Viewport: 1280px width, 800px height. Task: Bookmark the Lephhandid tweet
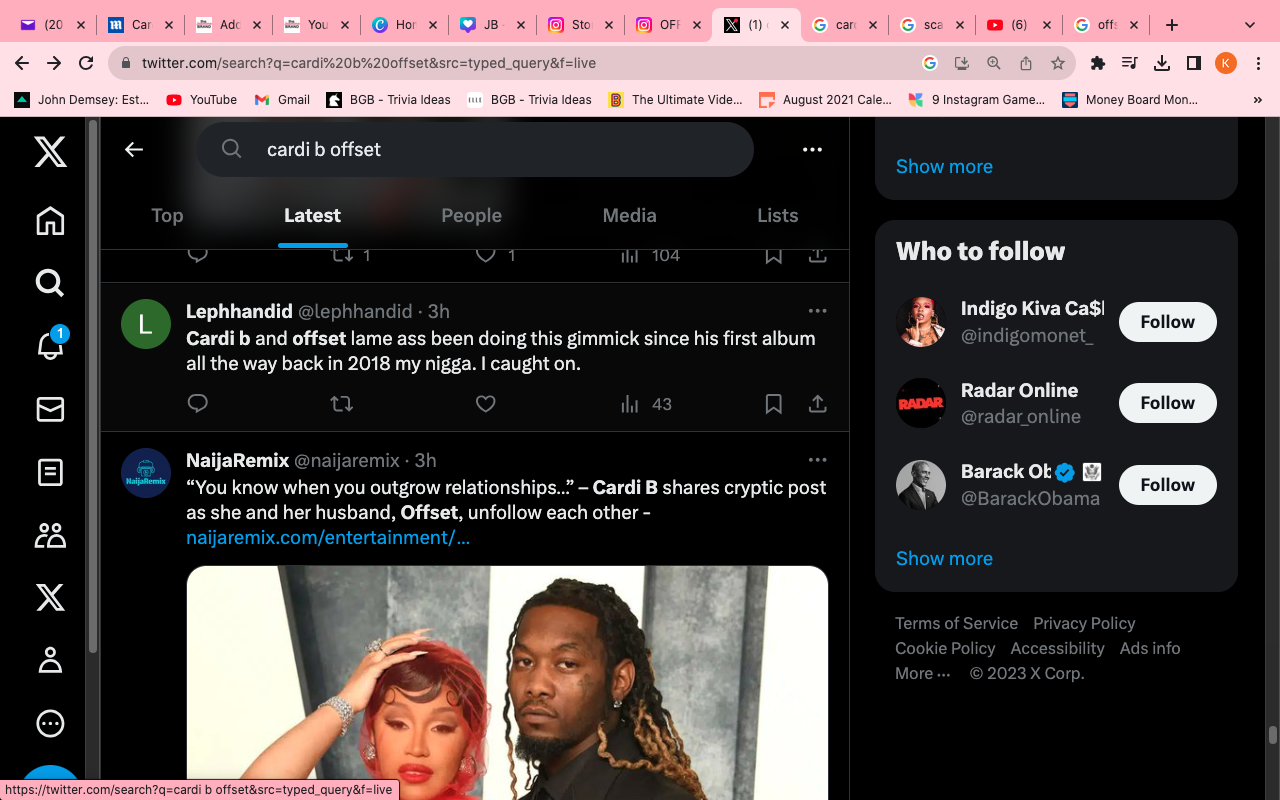point(774,404)
